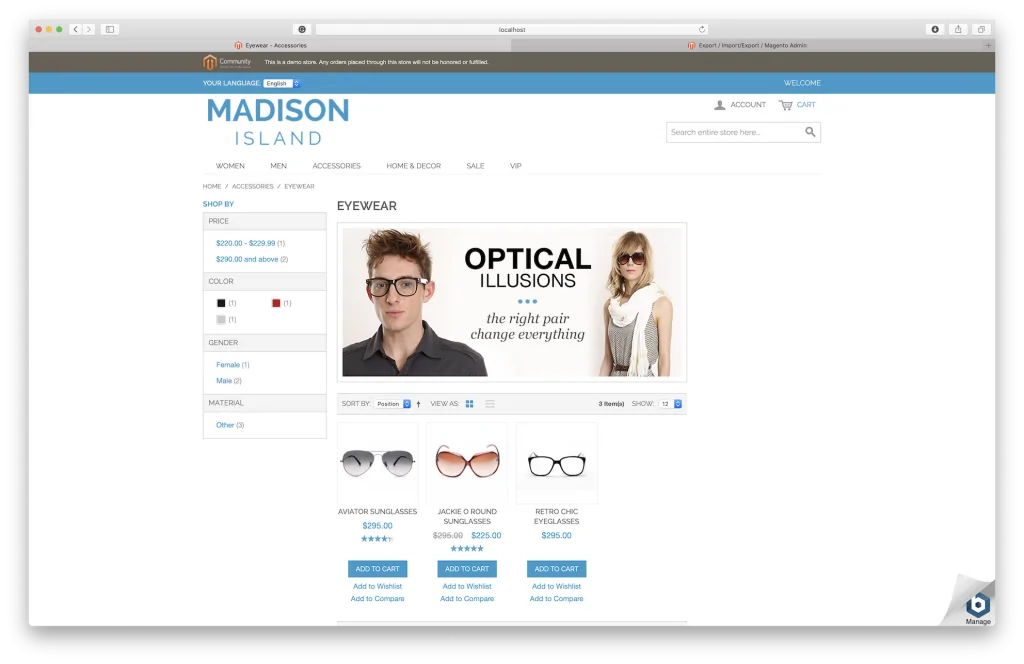The height and width of the screenshot is (664, 1024).
Task: Open the Cart link
Action: point(806,104)
